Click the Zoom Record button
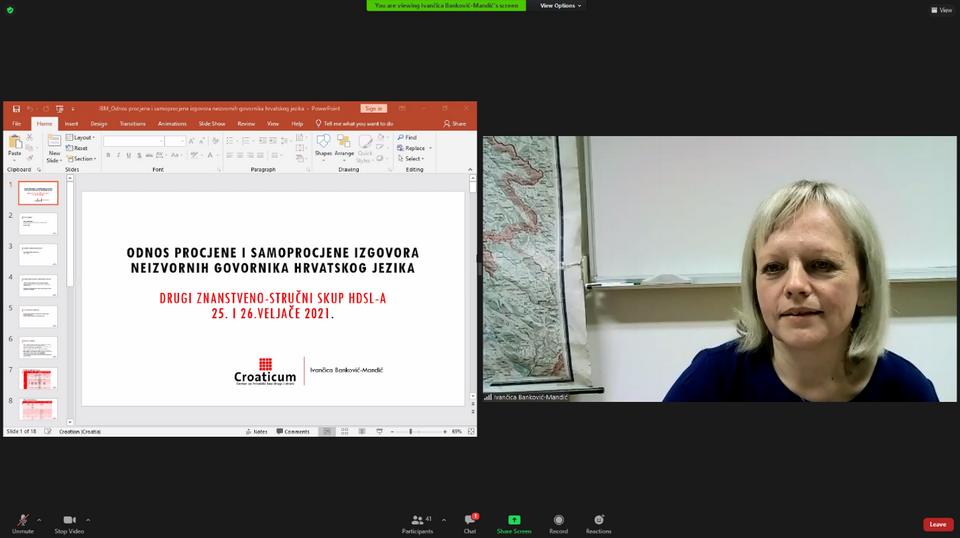The width and height of the screenshot is (960, 538). coord(558,524)
